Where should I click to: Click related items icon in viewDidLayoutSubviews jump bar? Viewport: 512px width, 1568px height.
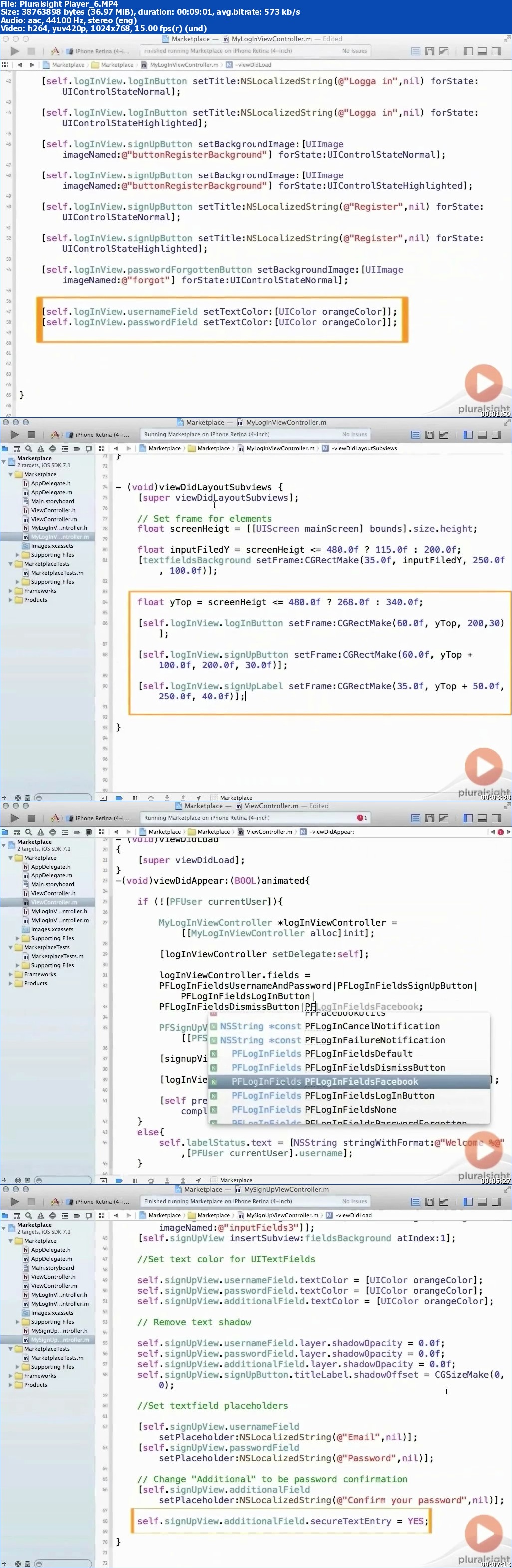point(102,448)
